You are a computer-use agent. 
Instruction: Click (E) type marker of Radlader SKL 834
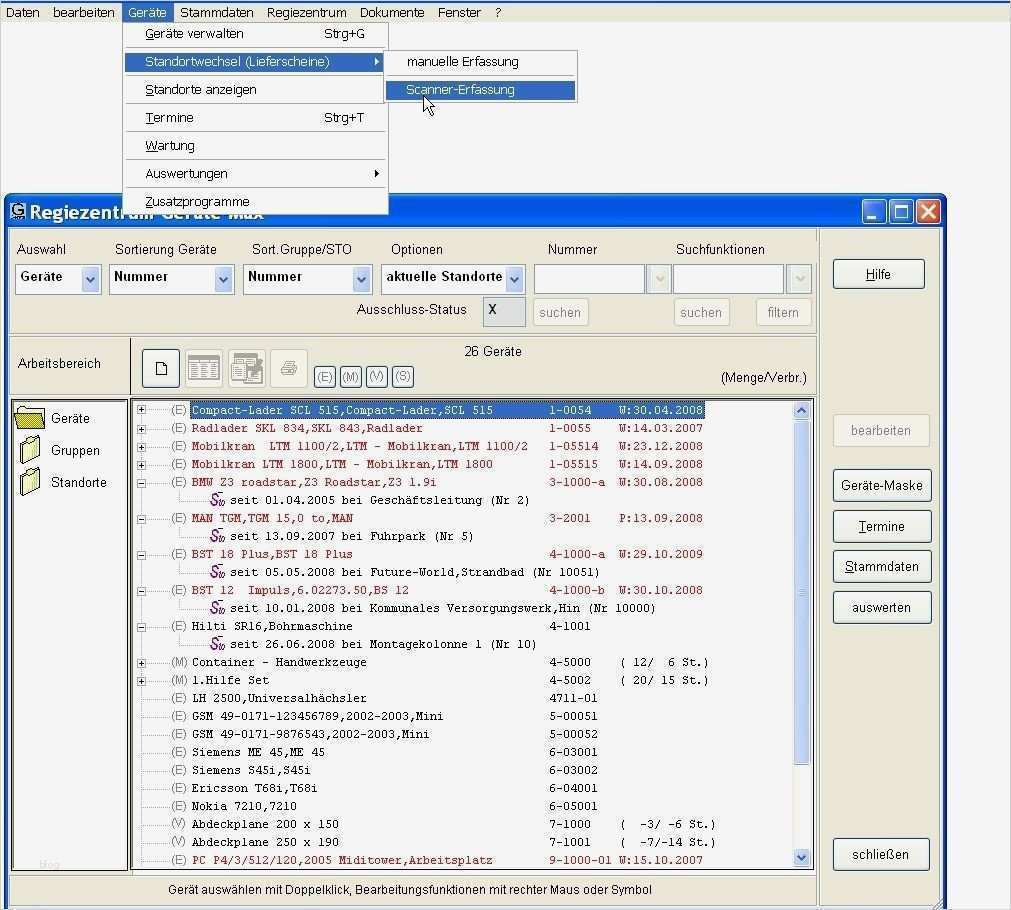click(179, 428)
